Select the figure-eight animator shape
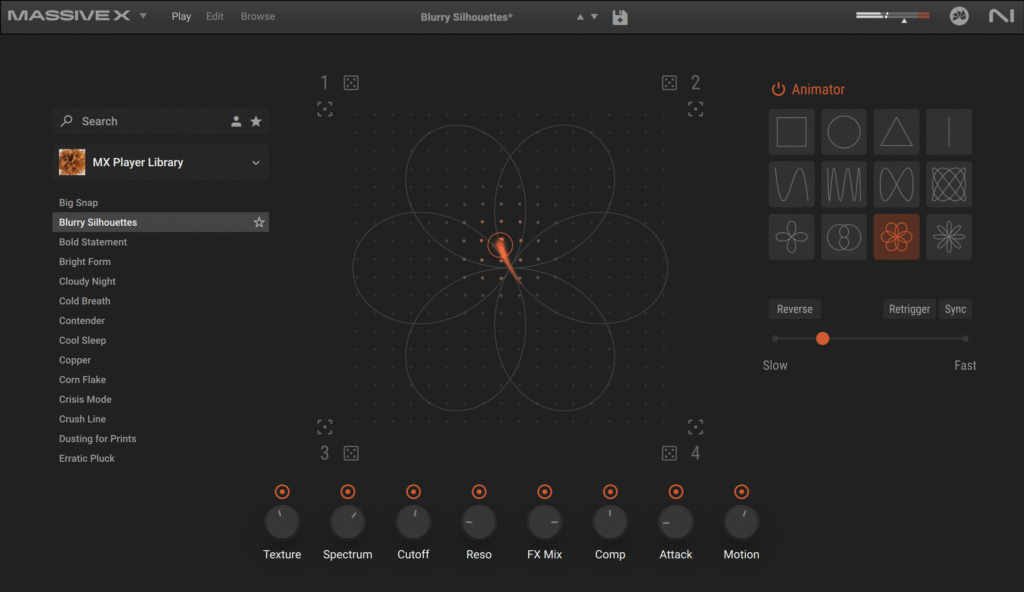The image size is (1024, 592). pyautogui.click(x=896, y=184)
